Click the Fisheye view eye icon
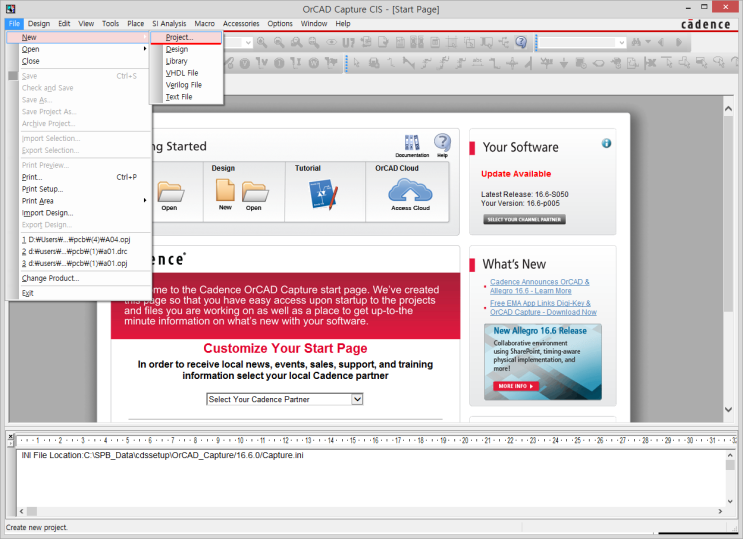743x539 pixels. [x=331, y=43]
